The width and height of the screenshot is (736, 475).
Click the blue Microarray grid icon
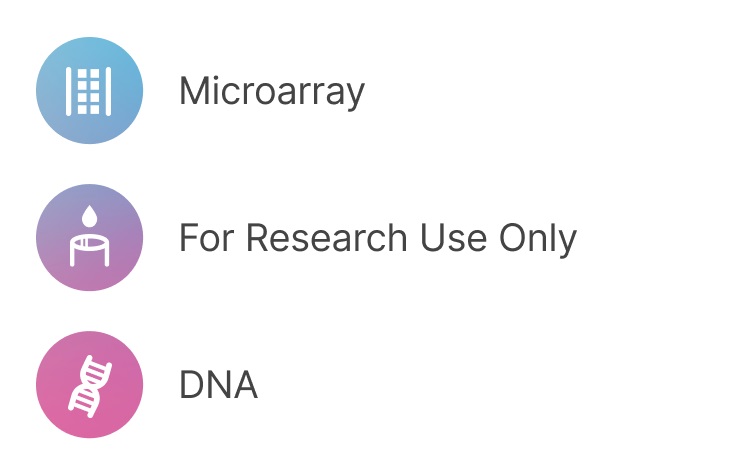(x=89, y=90)
